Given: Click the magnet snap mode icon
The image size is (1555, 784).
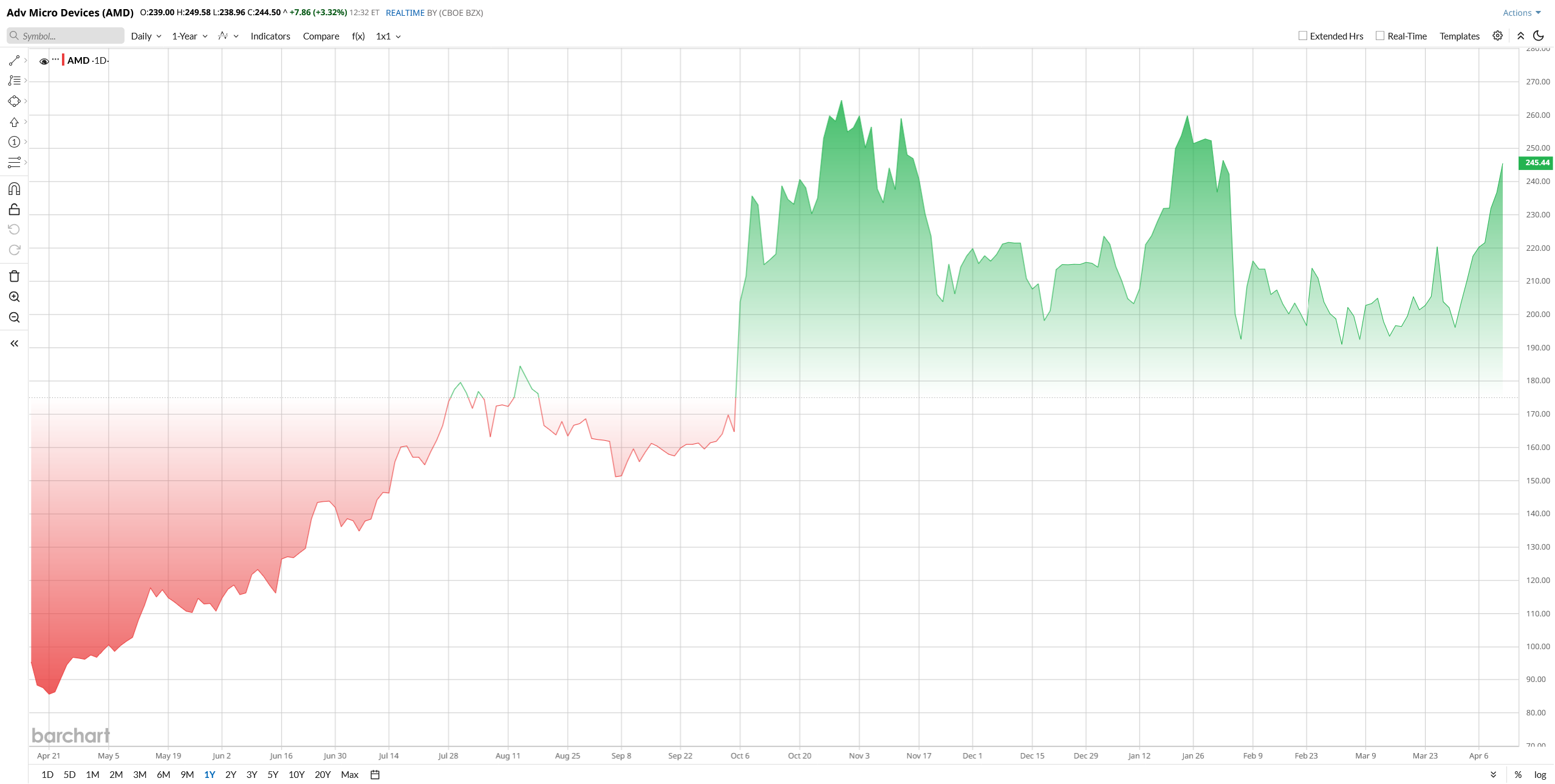Looking at the screenshot, I should coord(14,189).
